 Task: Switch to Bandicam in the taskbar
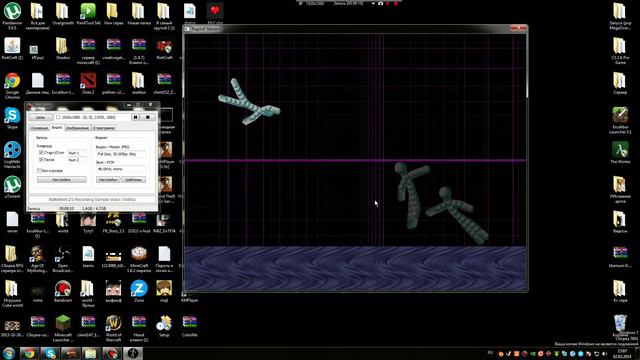pyautogui.click(x=112, y=353)
